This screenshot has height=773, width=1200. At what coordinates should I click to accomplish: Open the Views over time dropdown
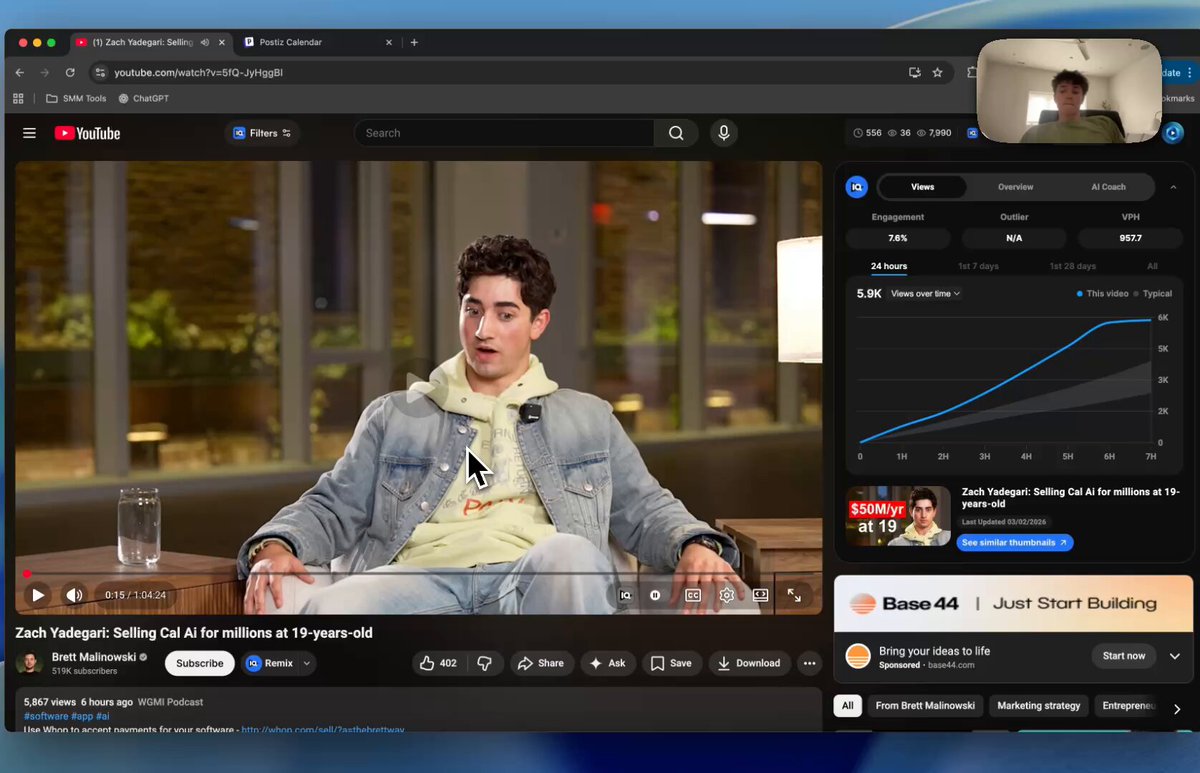[925, 294]
